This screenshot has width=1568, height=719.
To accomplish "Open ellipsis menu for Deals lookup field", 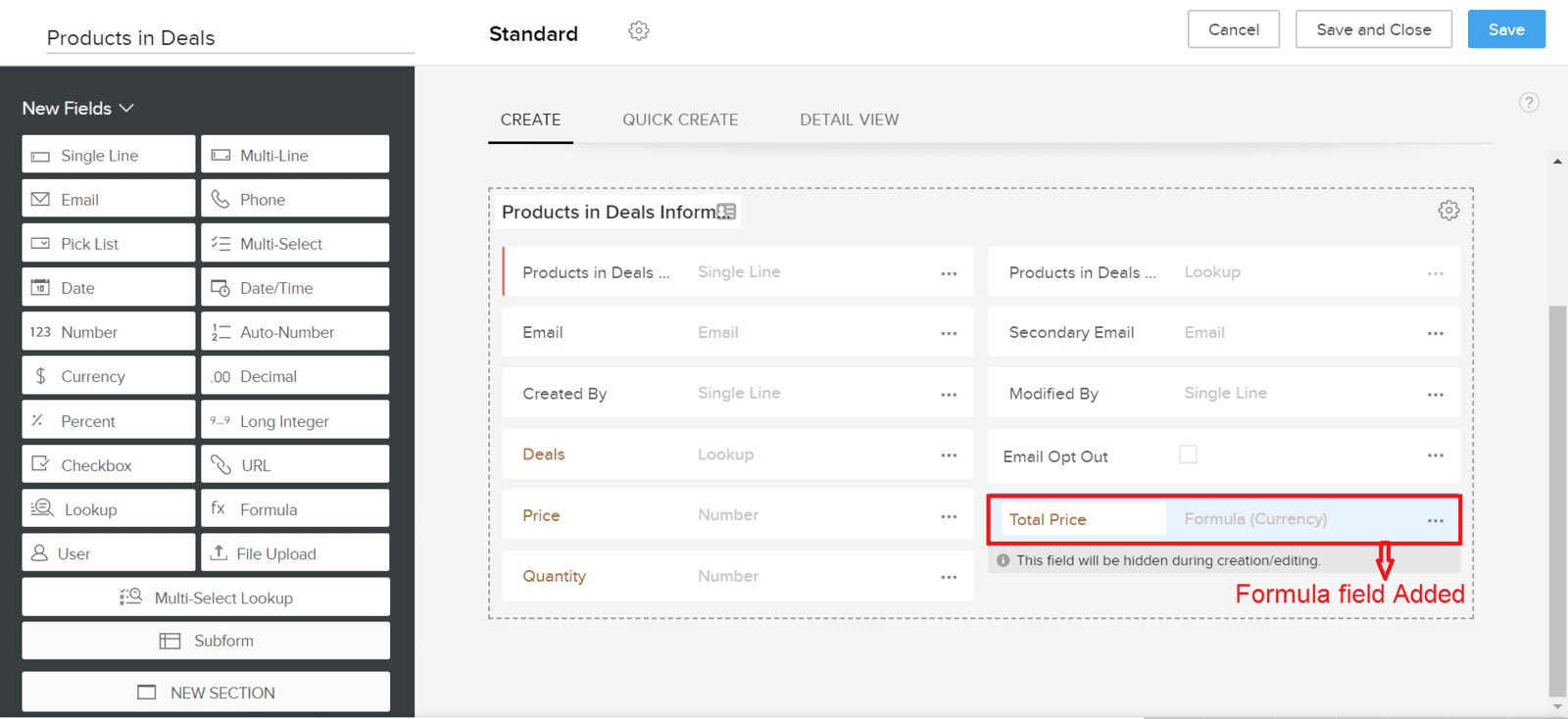I will pos(949,455).
